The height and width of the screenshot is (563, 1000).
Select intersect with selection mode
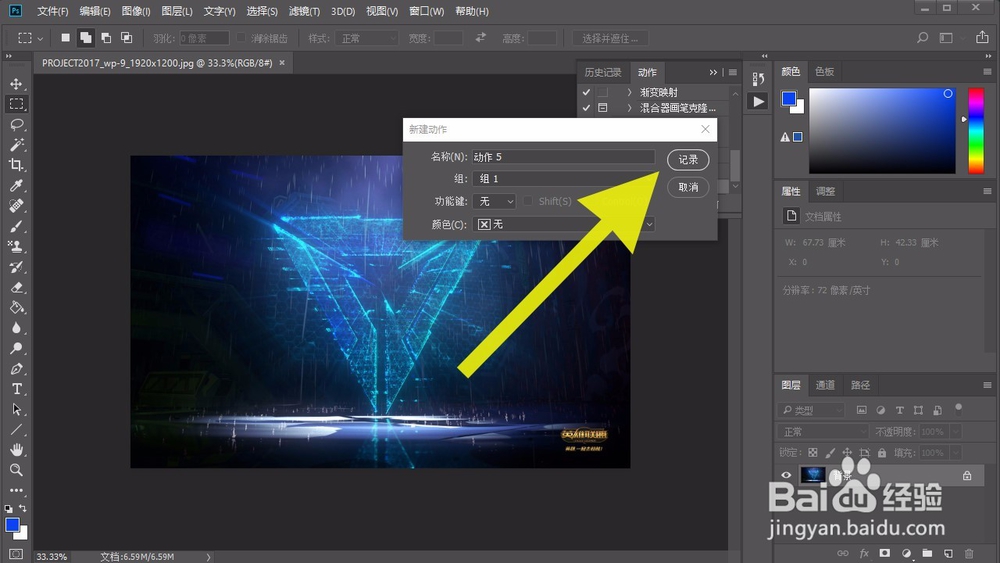126,38
